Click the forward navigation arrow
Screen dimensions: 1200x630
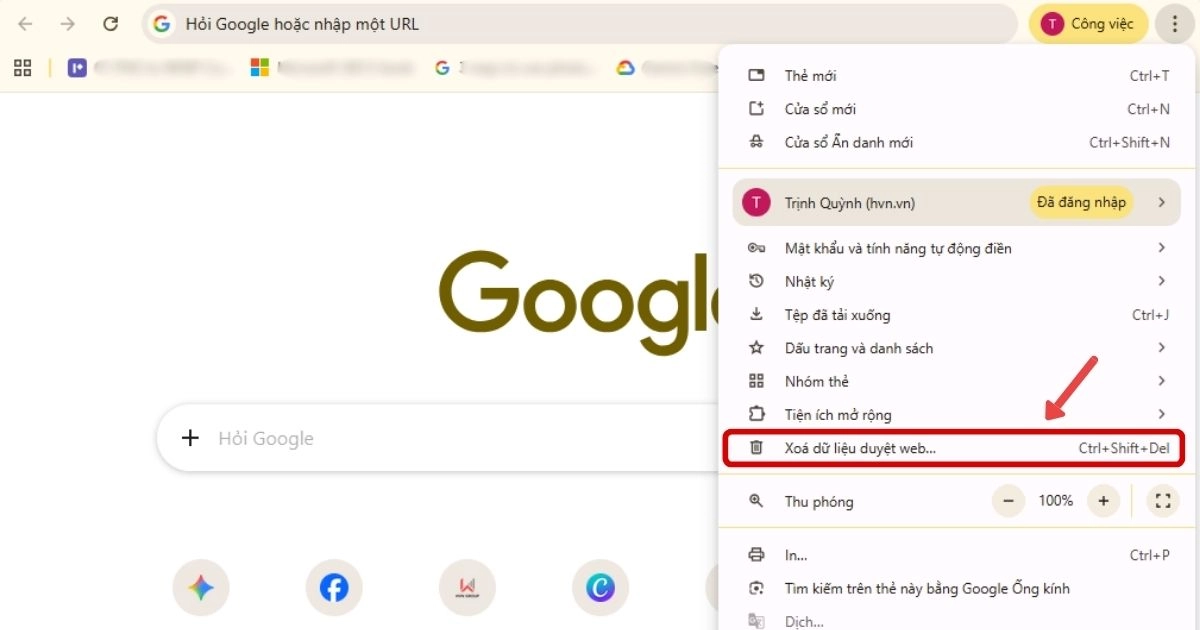coord(67,24)
